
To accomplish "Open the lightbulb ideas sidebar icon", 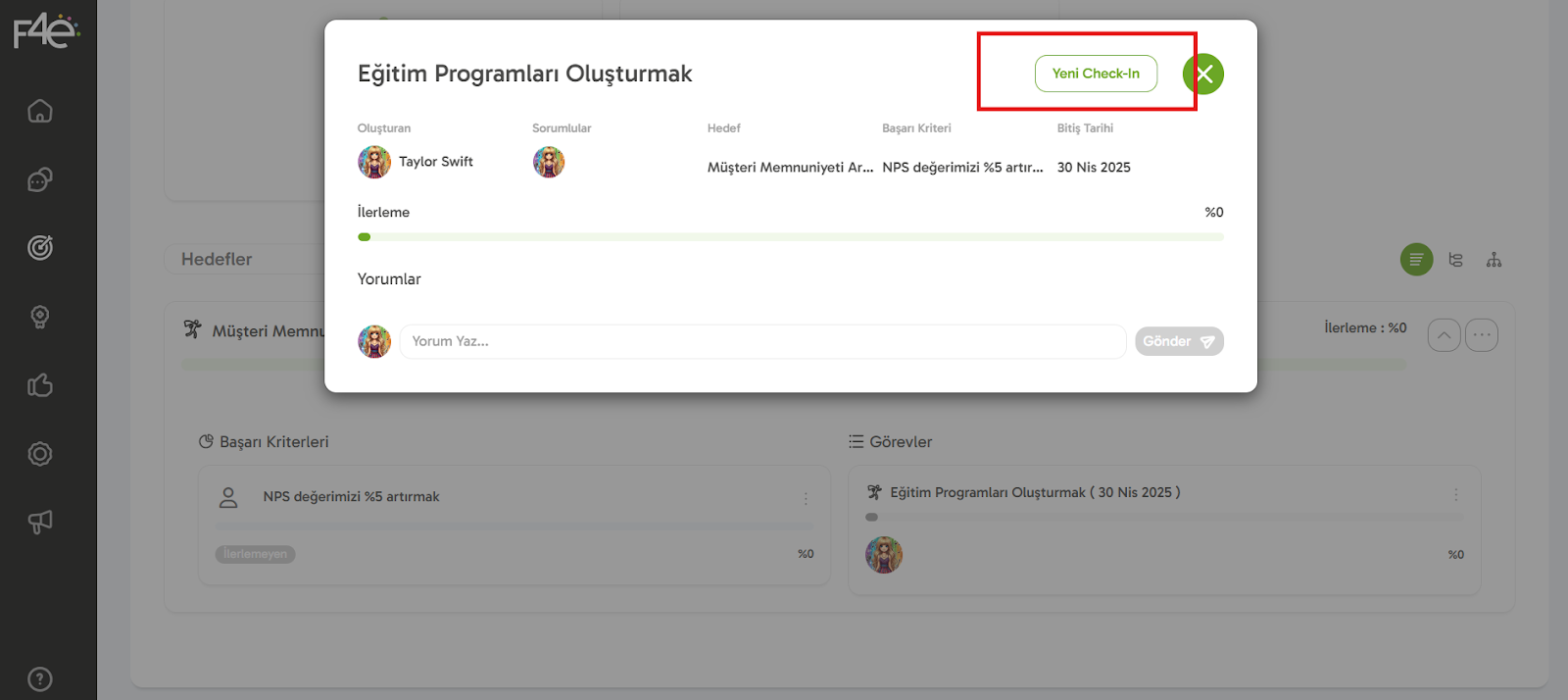I will click(40, 317).
